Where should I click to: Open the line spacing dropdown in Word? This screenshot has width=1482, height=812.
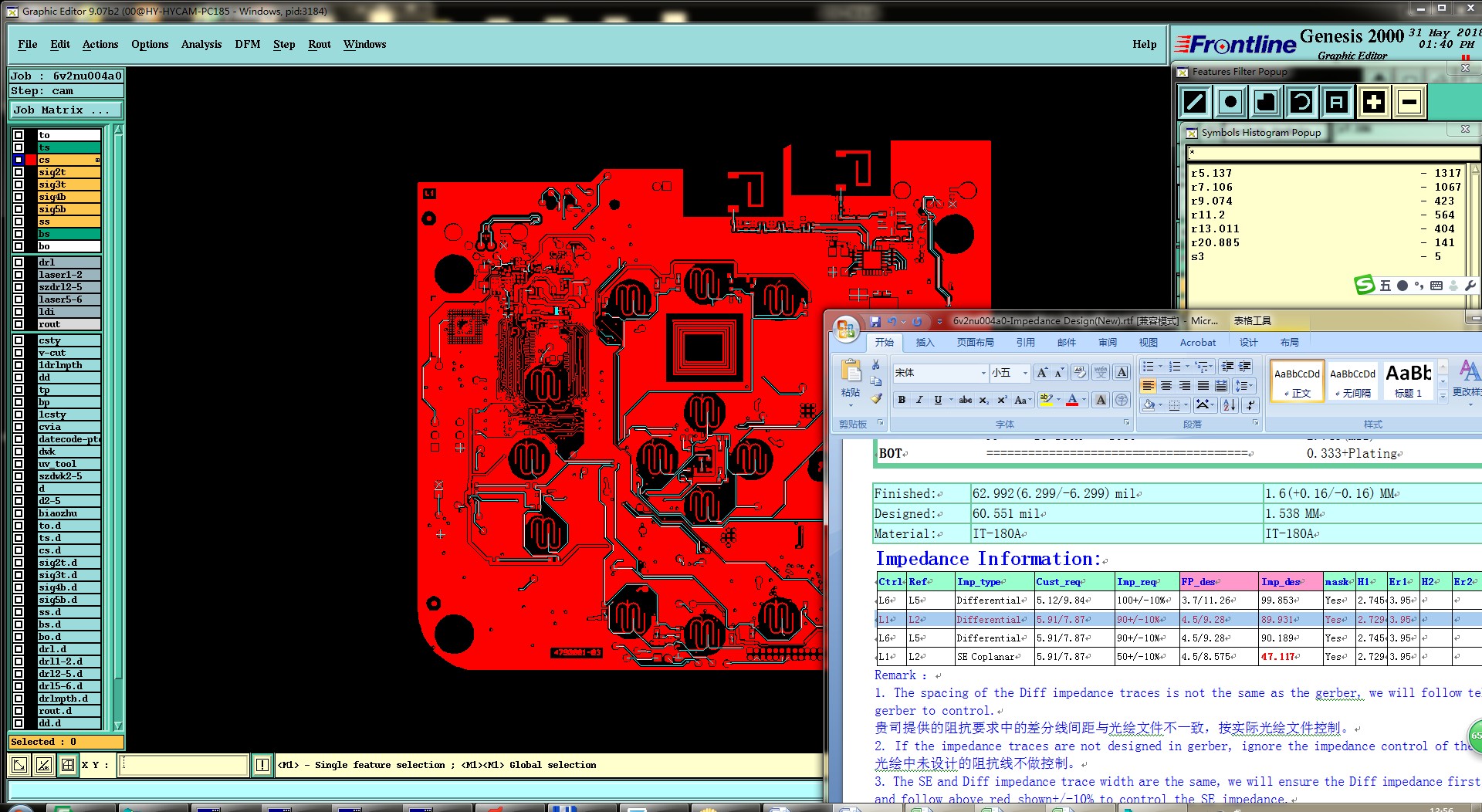point(1244,386)
